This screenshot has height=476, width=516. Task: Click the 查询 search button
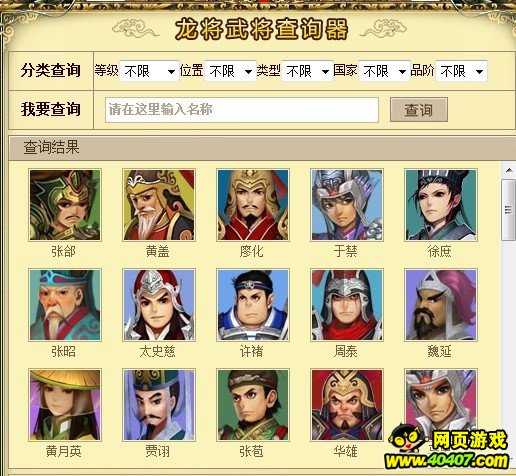pos(419,110)
